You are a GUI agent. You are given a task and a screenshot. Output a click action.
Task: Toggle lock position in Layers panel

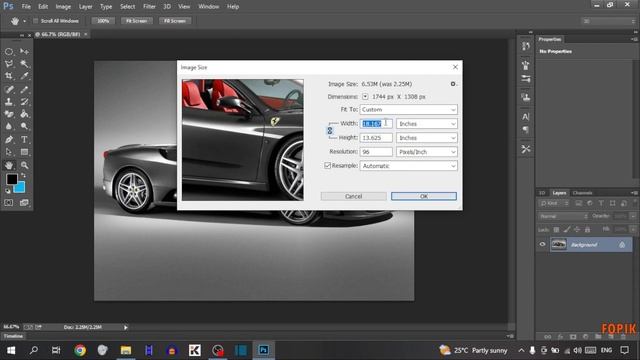[x=577, y=230]
